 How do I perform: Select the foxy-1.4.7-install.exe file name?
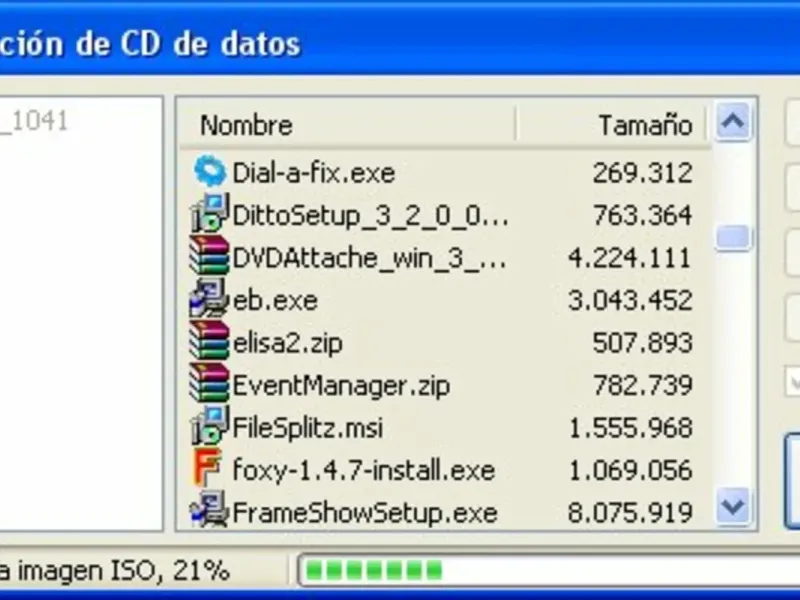[364, 470]
